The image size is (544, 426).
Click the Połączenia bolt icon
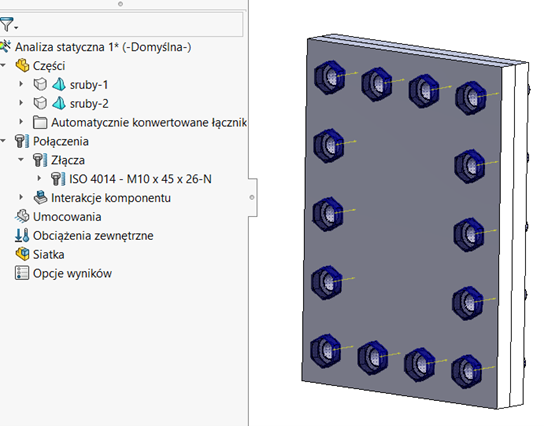22,141
